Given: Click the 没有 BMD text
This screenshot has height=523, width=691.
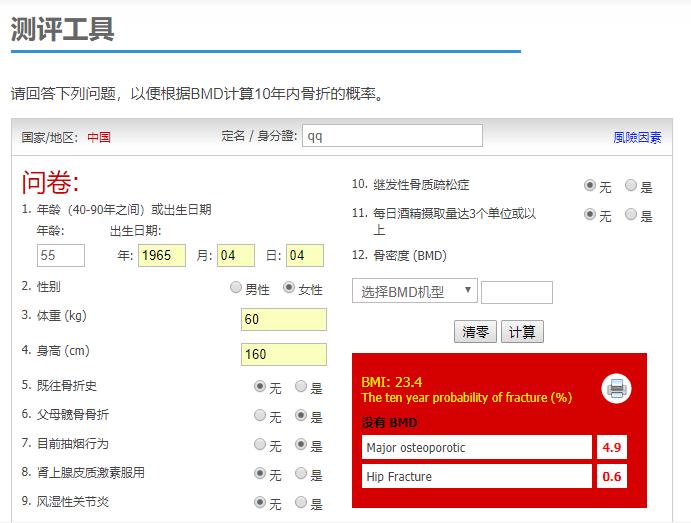Looking at the screenshot, I should tap(389, 423).
